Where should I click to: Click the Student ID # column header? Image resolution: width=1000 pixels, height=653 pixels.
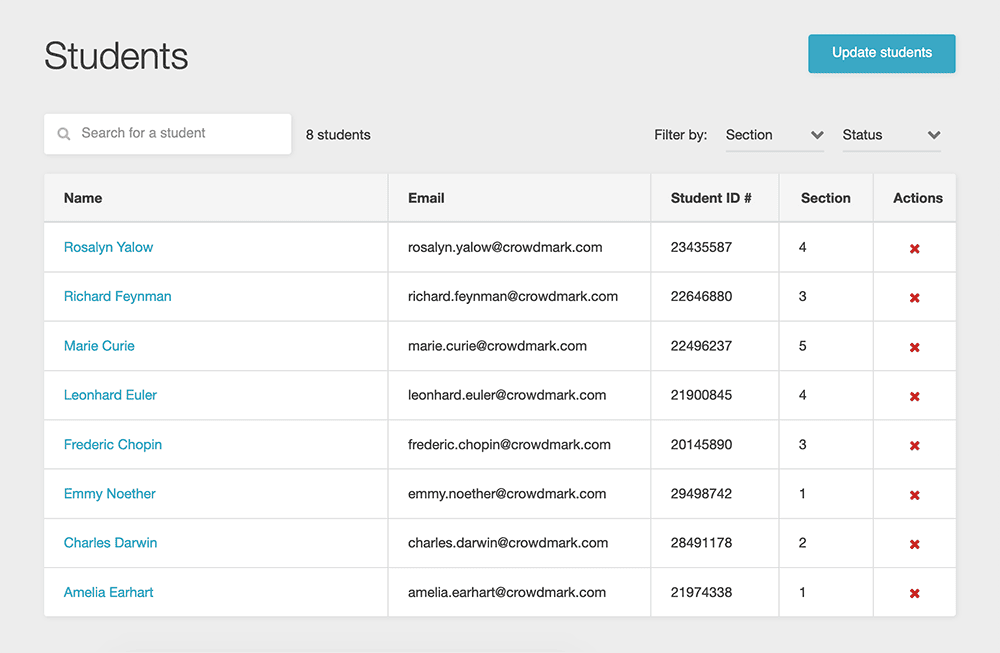(710, 198)
